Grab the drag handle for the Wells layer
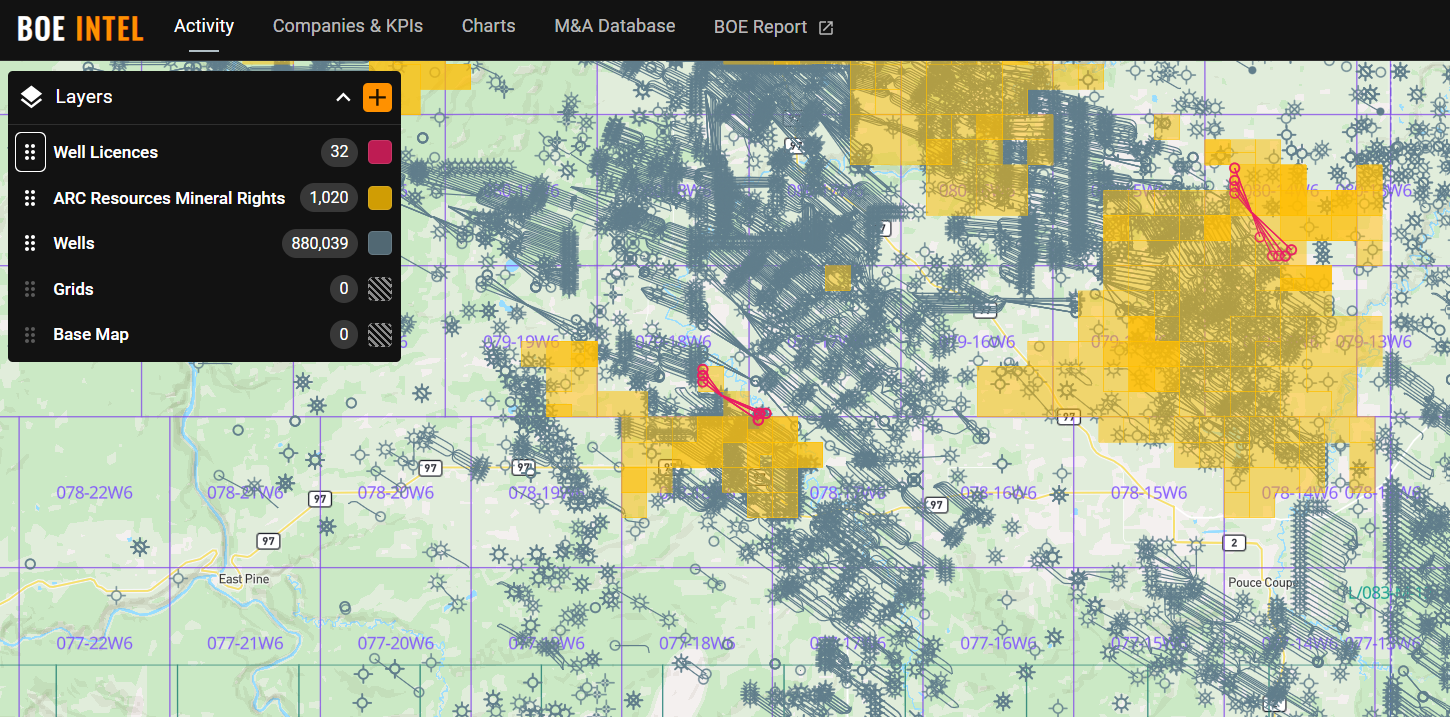Image resolution: width=1450 pixels, height=717 pixels. click(x=30, y=243)
